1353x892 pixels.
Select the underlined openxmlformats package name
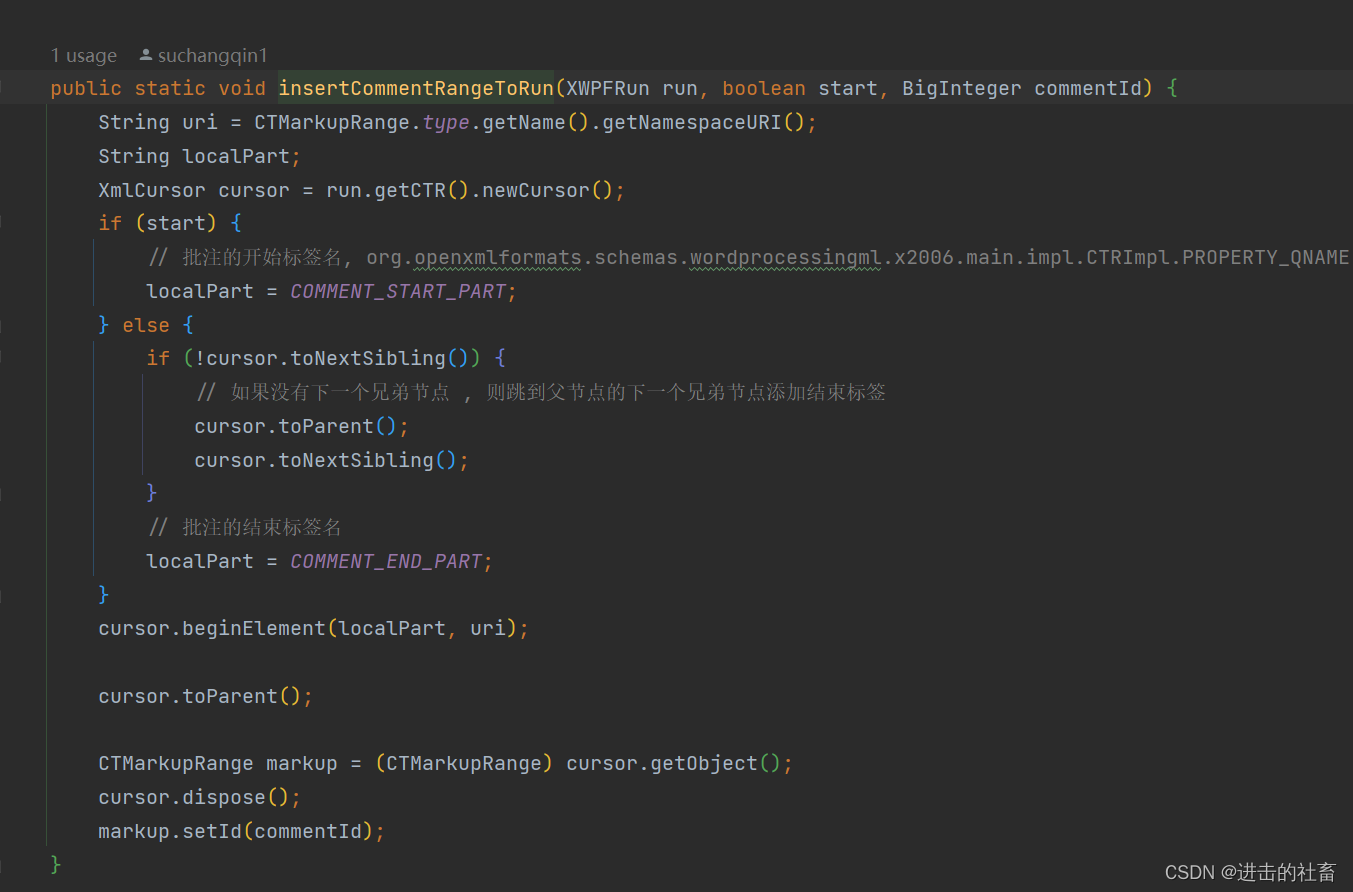tap(497, 257)
